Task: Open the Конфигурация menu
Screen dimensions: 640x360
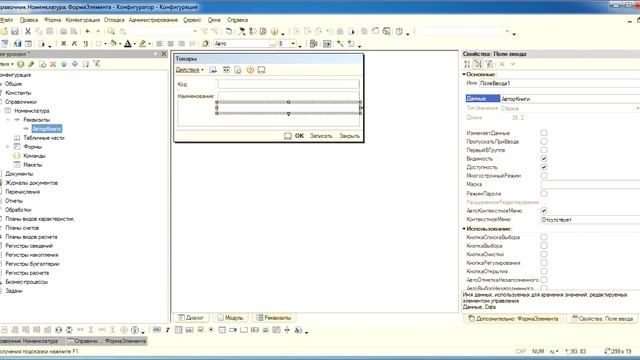Action: 82,20
